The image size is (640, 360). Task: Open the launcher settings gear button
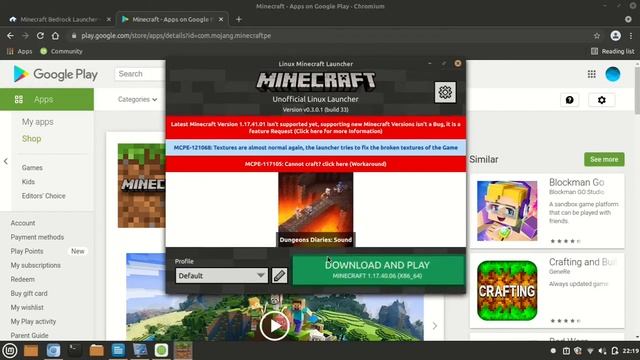pyautogui.click(x=445, y=92)
